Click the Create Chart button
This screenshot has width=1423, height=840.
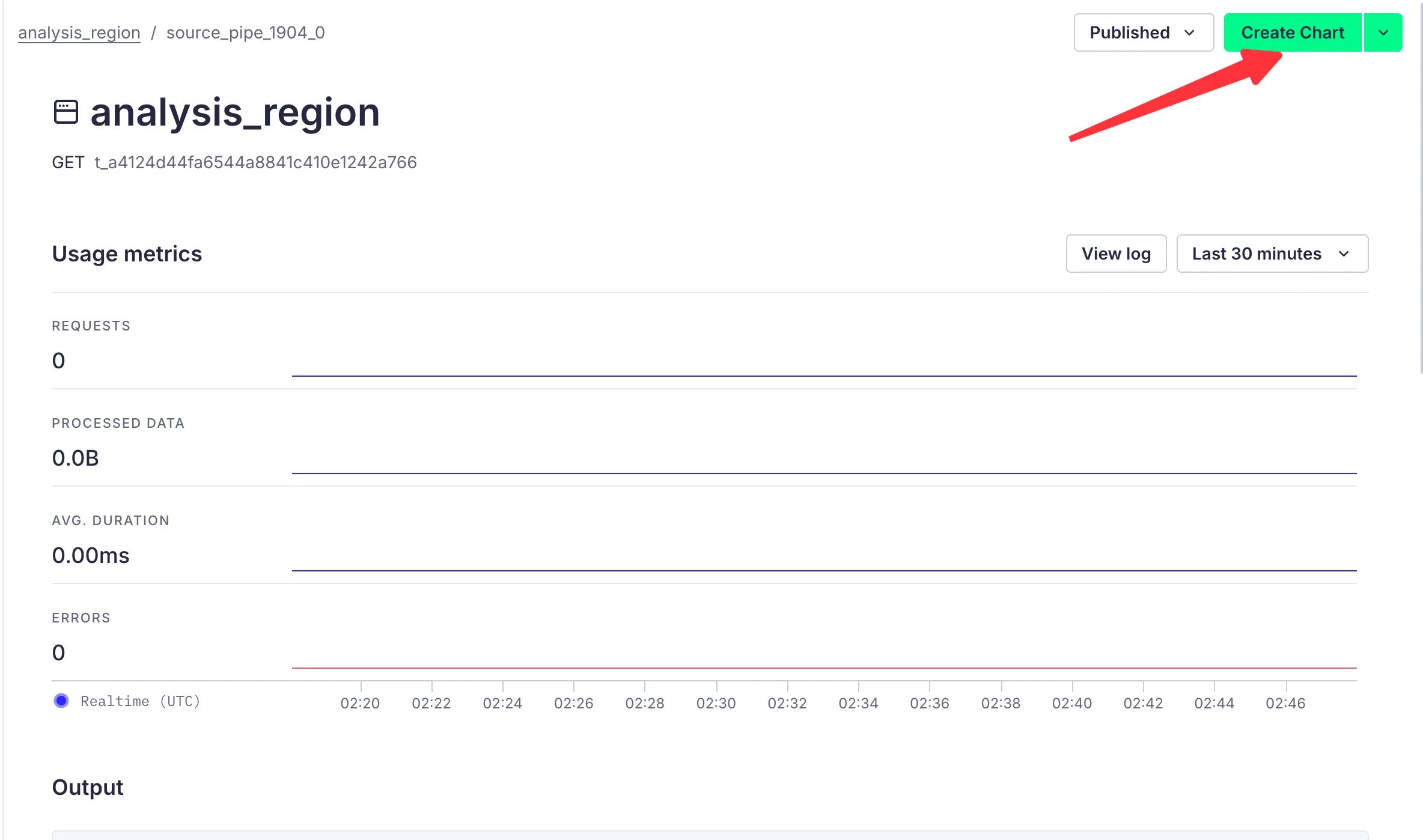[1292, 32]
